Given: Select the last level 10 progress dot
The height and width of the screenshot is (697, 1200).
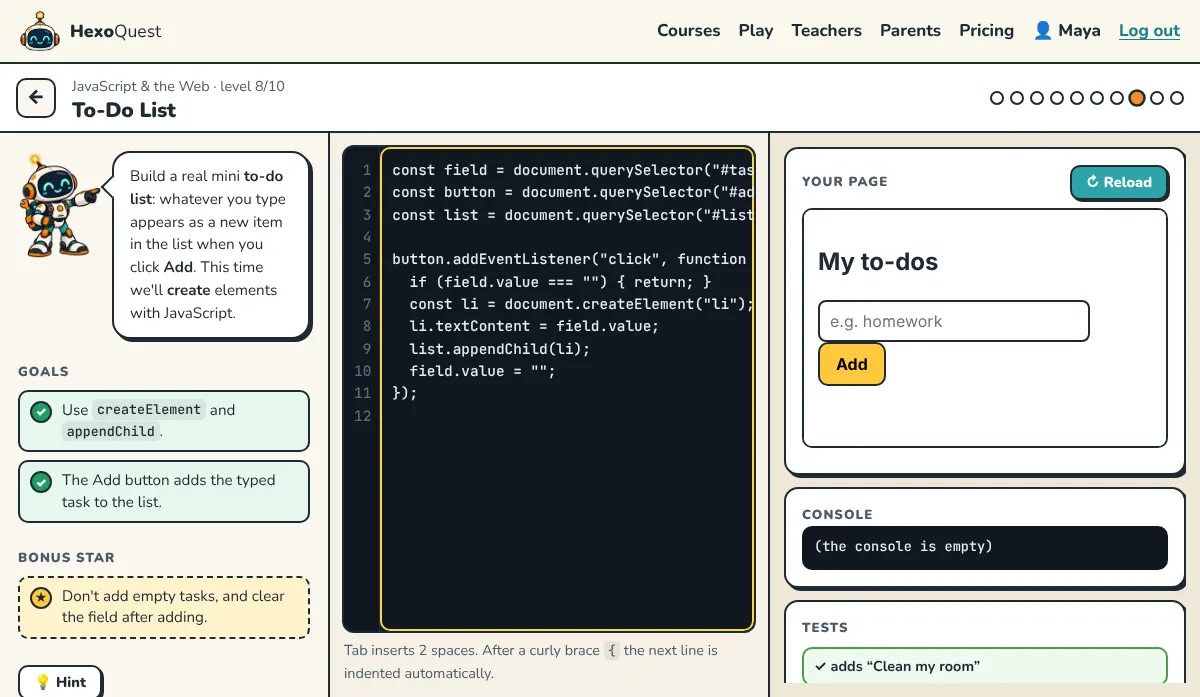Looking at the screenshot, I should click(x=1177, y=98).
